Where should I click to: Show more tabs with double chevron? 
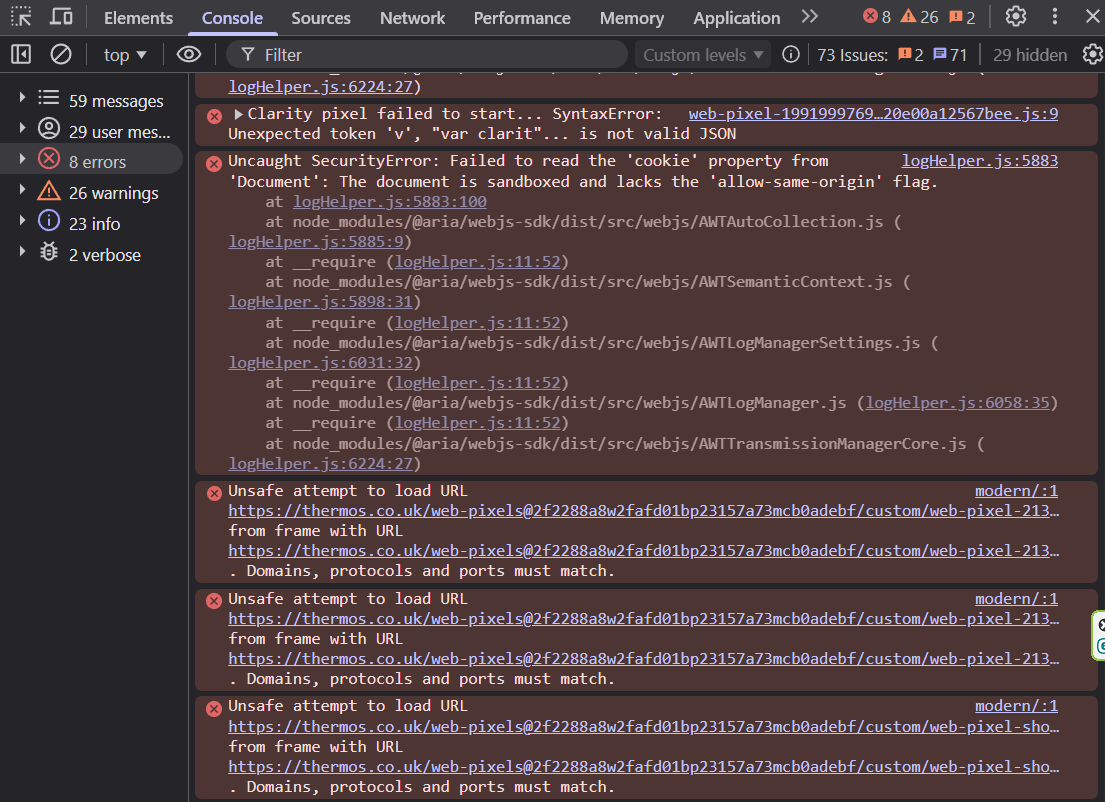[x=810, y=17]
